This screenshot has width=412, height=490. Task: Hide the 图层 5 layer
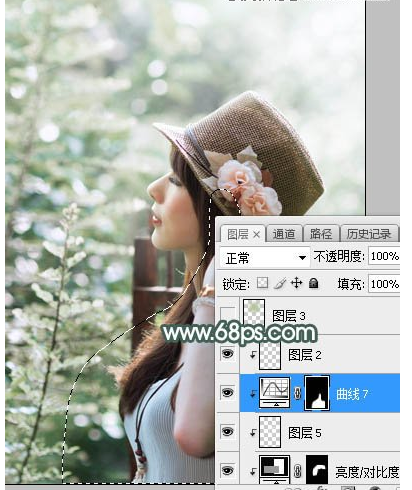pyautogui.click(x=228, y=432)
